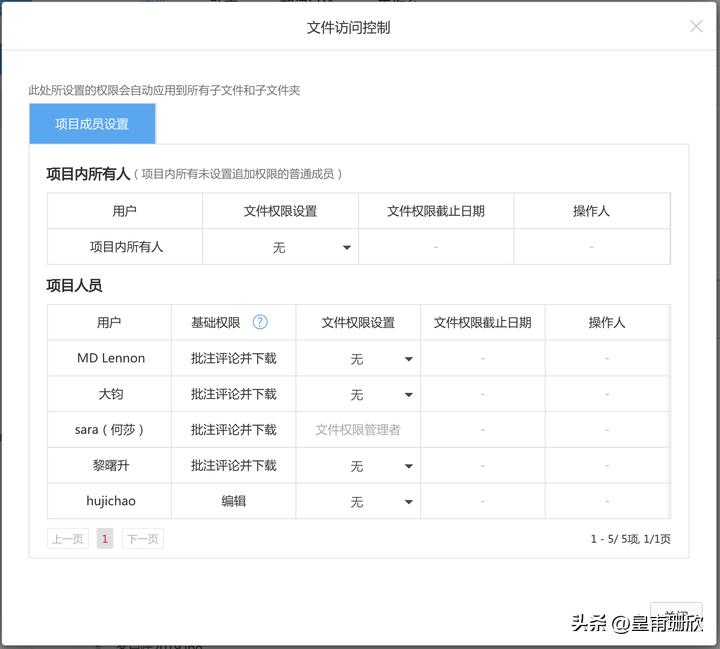Image resolution: width=720 pixels, height=649 pixels.
Task: Open 文件权限设置 dropdown for 大钧
Action: 358,395
